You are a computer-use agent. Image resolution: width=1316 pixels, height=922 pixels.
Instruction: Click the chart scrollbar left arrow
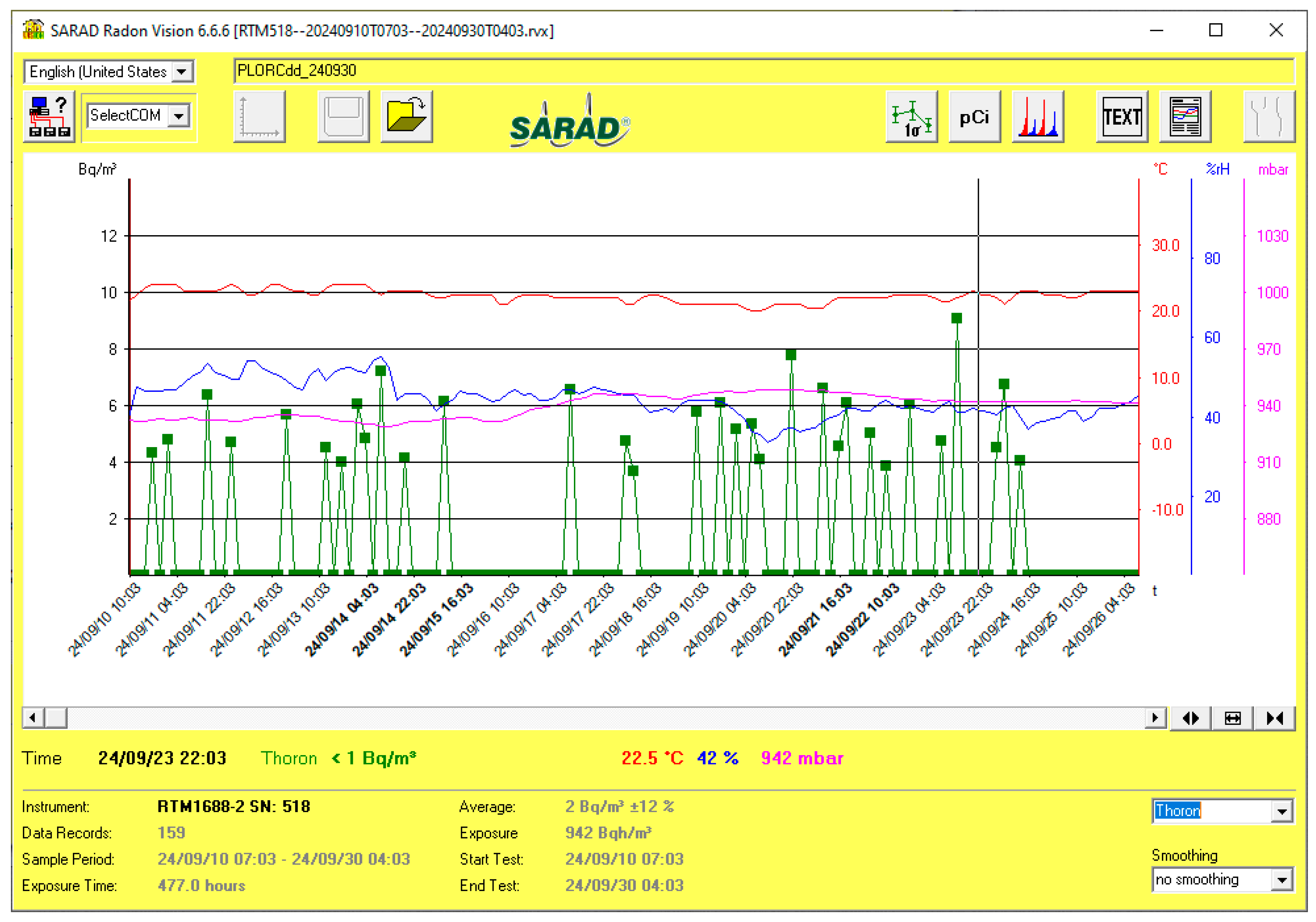pos(33,718)
